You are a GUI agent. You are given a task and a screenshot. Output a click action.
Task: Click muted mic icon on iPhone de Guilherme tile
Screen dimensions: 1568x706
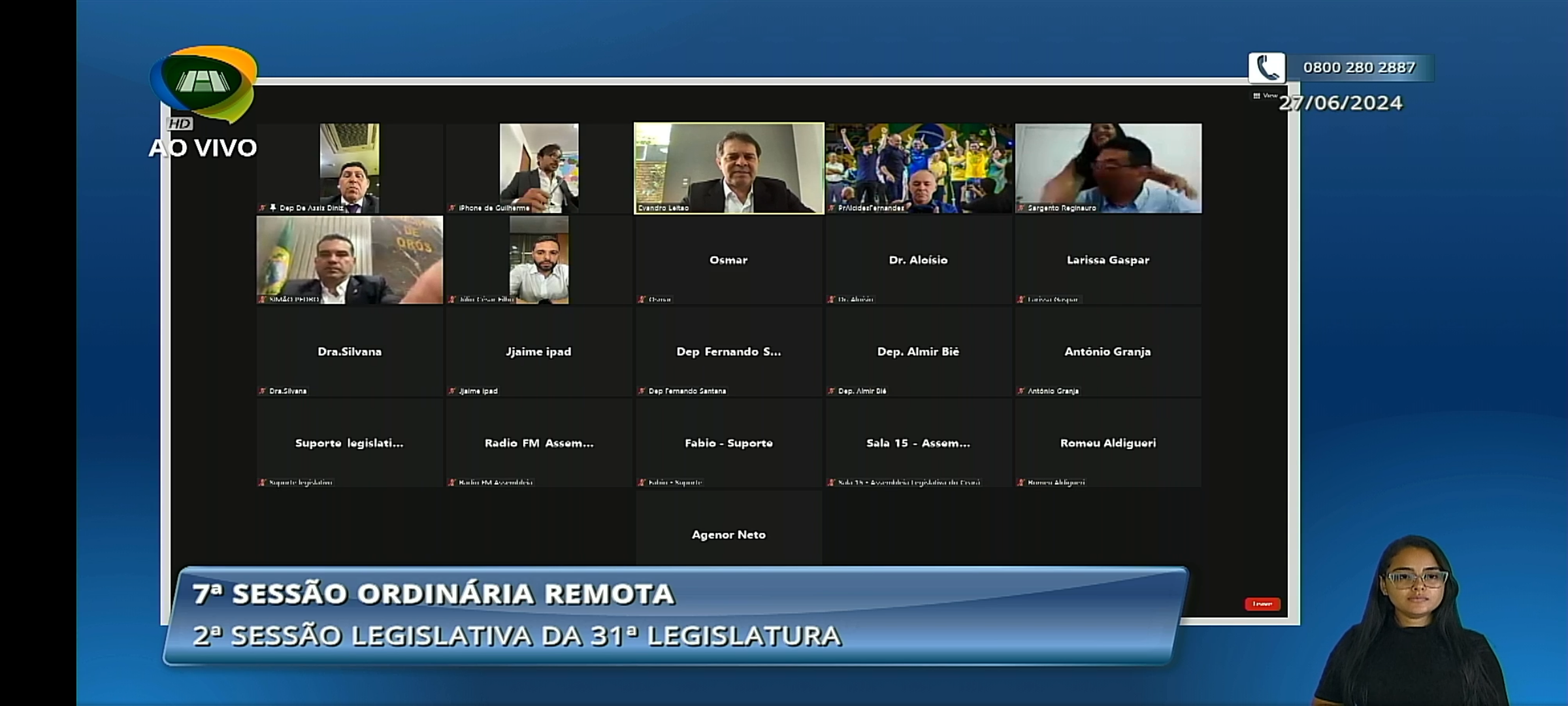(452, 208)
